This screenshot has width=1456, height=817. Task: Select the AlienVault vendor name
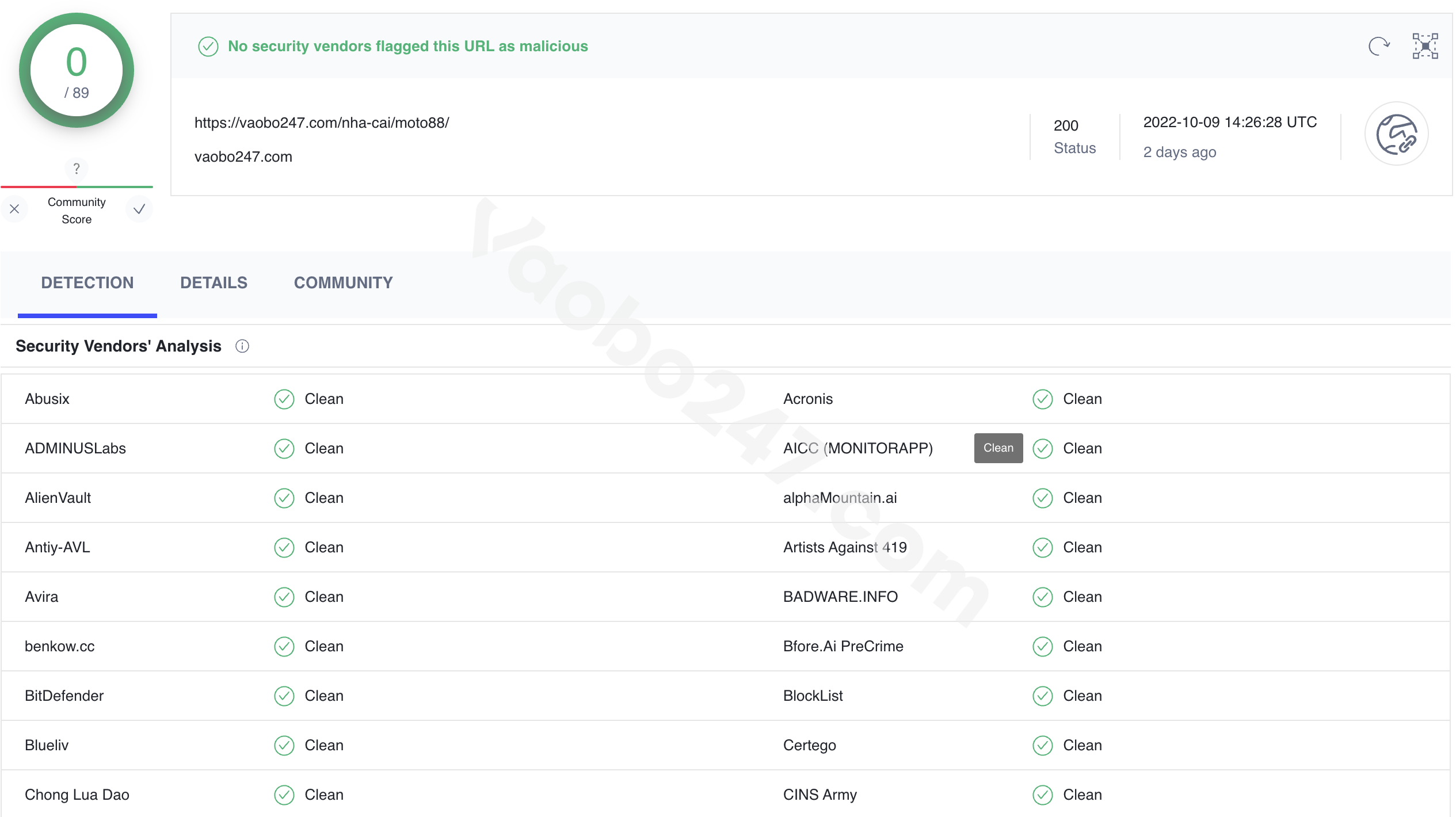[x=58, y=498]
